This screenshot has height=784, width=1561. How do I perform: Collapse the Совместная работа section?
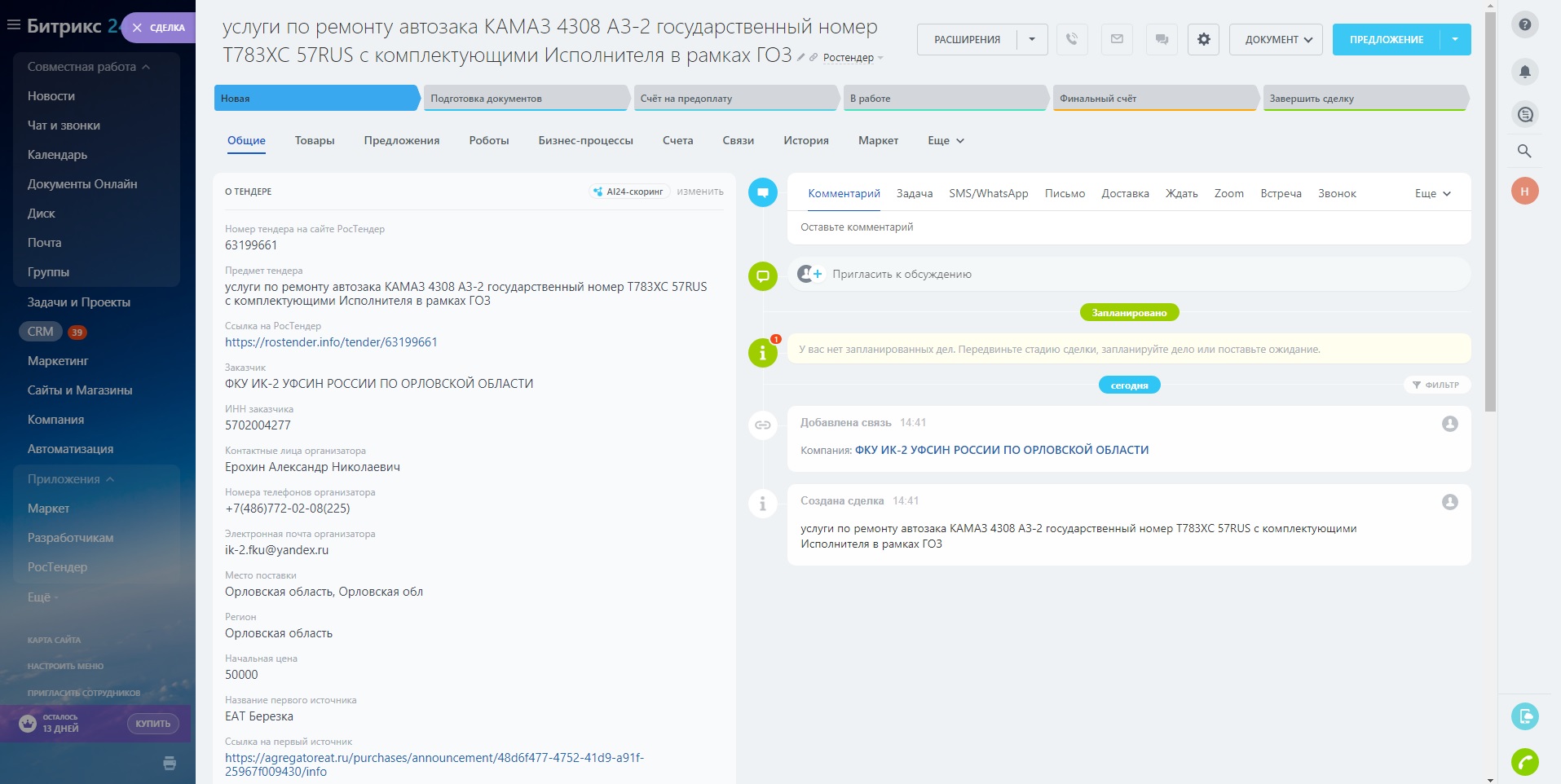(89, 67)
